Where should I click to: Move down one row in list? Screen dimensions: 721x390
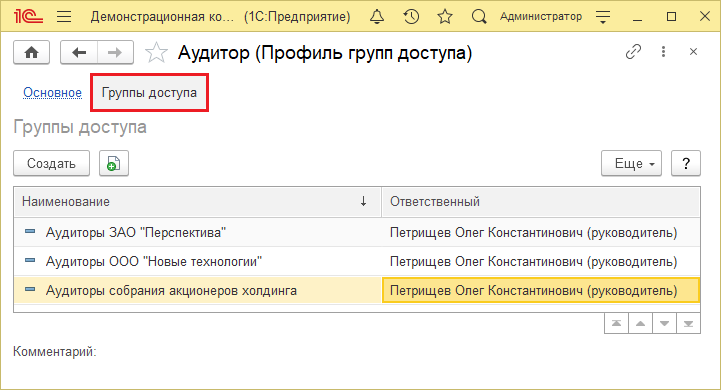[664, 323]
